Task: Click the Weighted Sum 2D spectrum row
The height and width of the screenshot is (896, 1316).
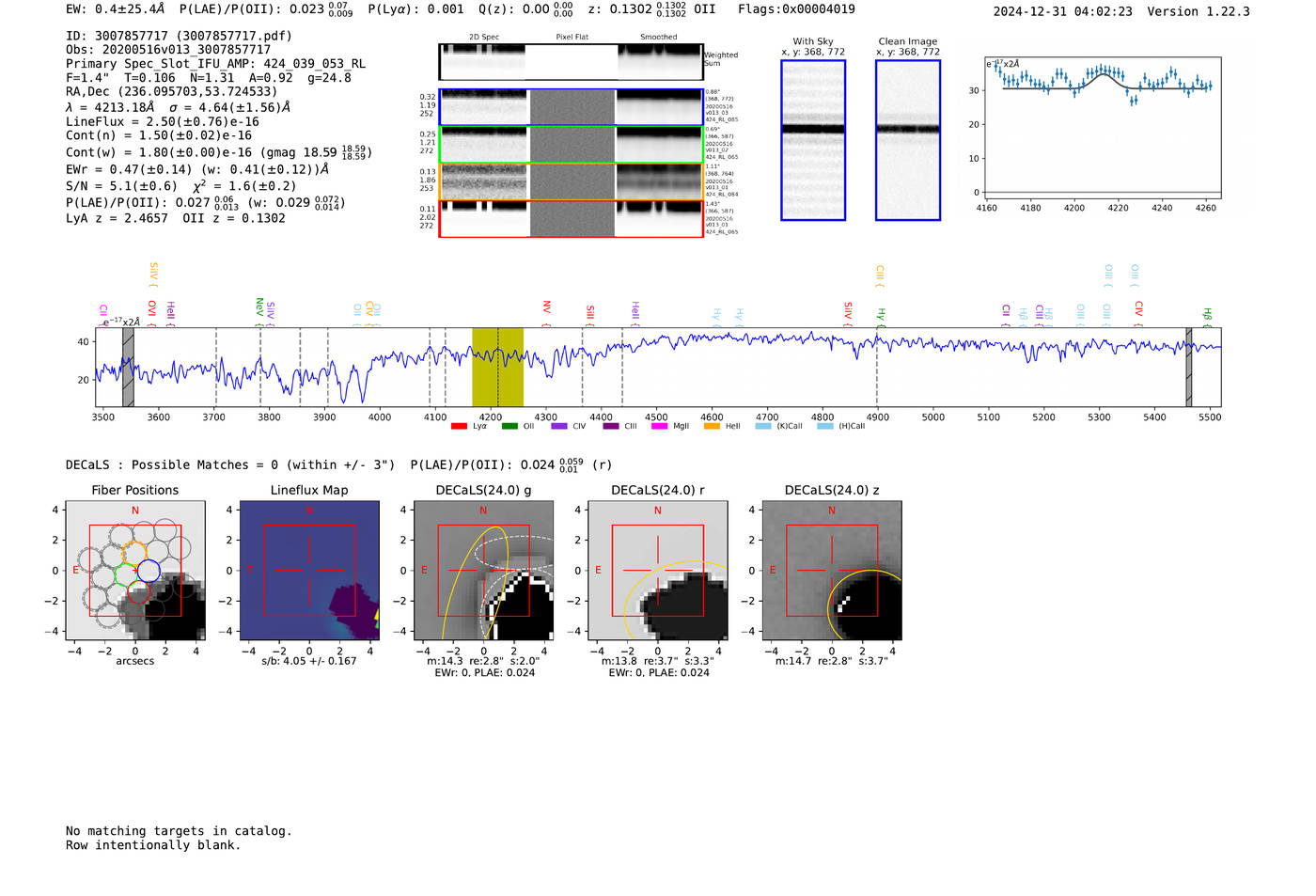Action: [x=571, y=62]
